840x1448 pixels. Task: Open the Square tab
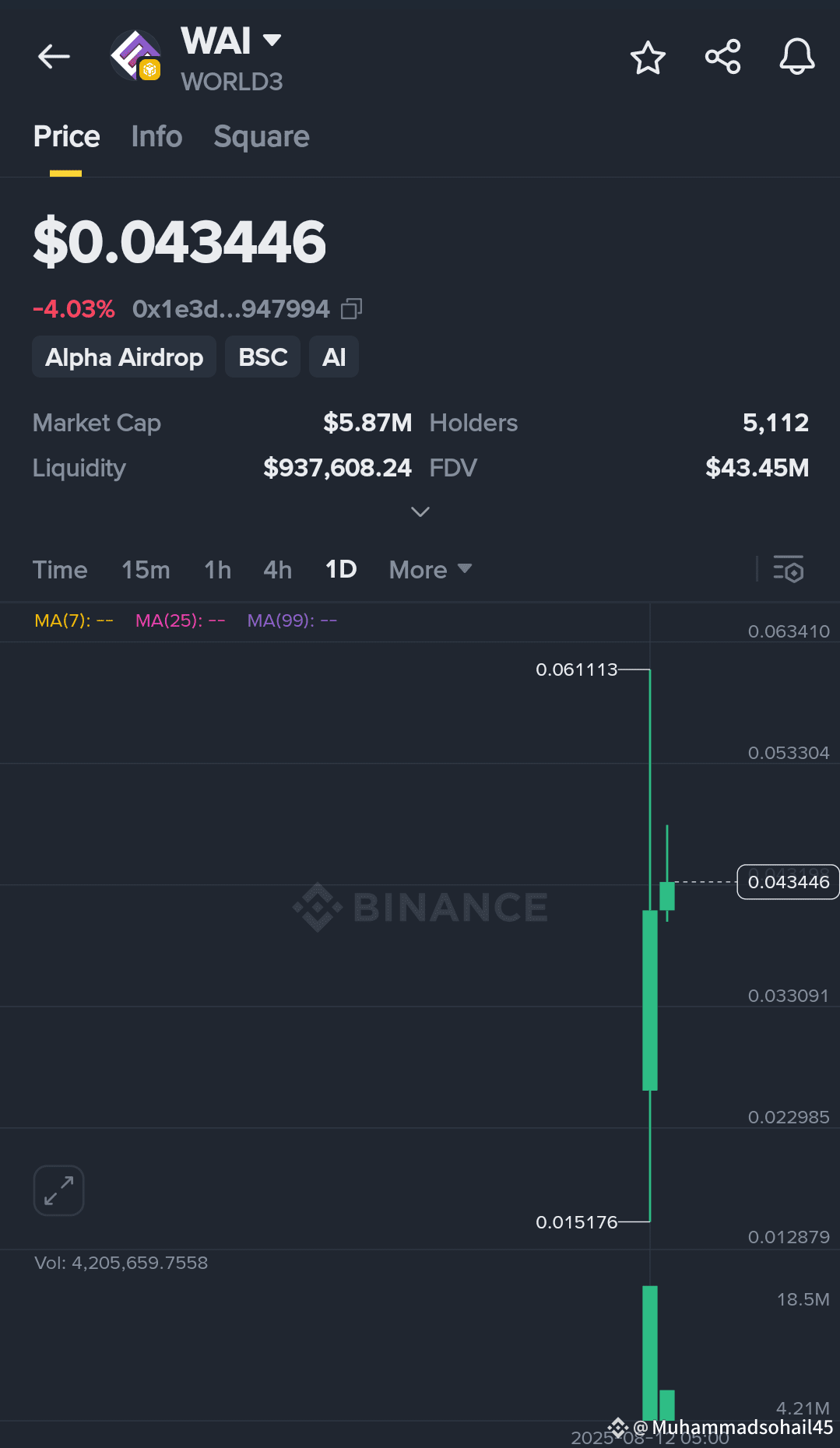click(x=262, y=137)
